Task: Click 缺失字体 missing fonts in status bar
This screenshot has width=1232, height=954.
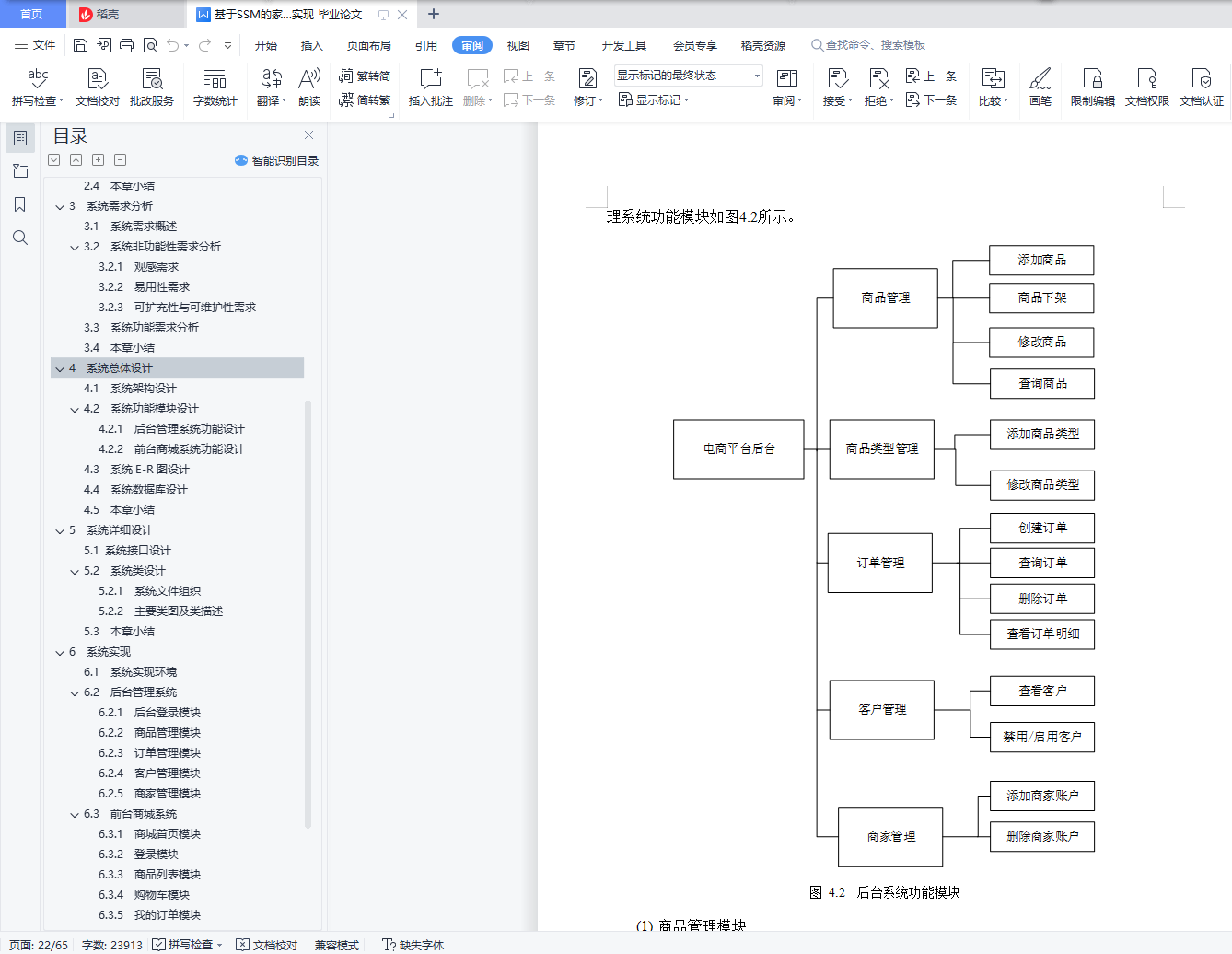Action: 413,945
